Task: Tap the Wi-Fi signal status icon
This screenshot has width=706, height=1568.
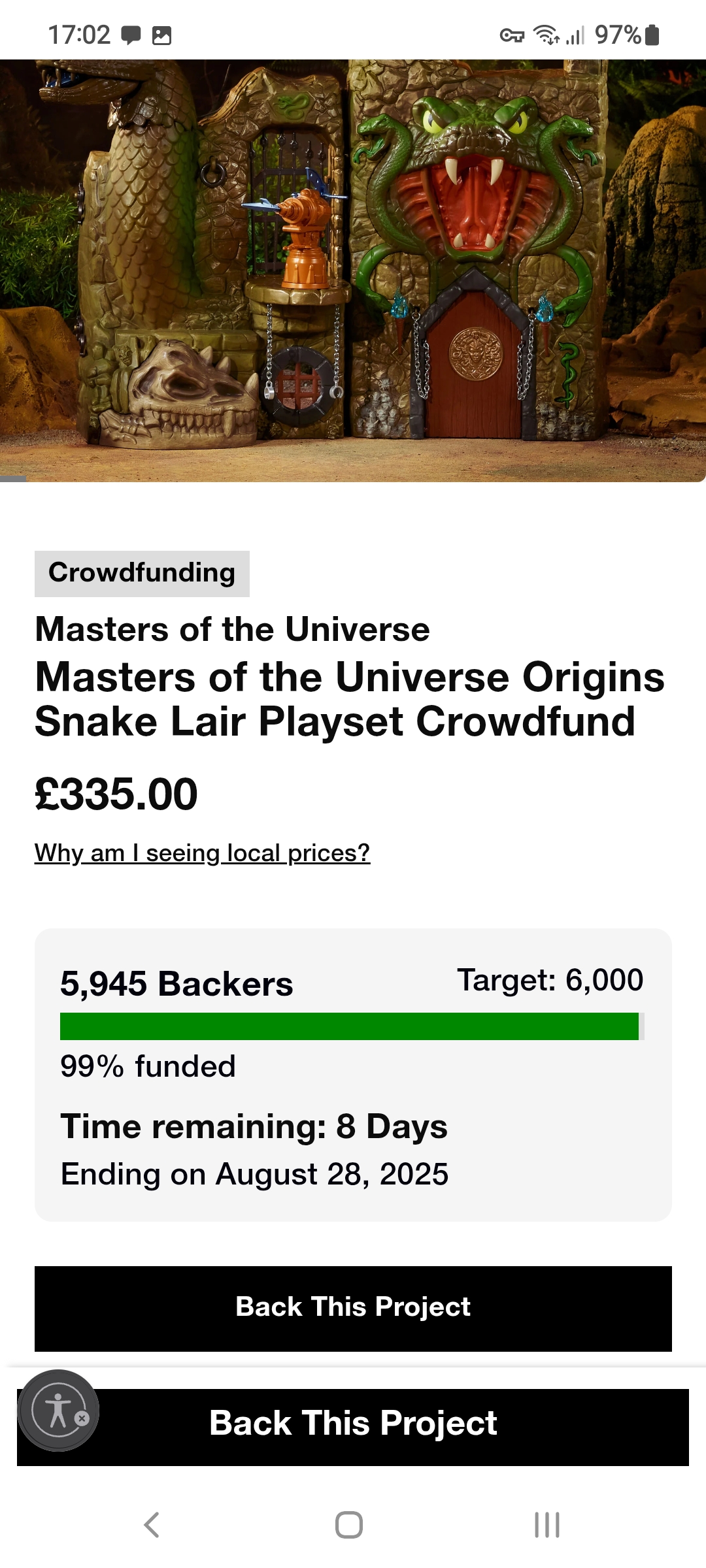Action: click(546, 34)
